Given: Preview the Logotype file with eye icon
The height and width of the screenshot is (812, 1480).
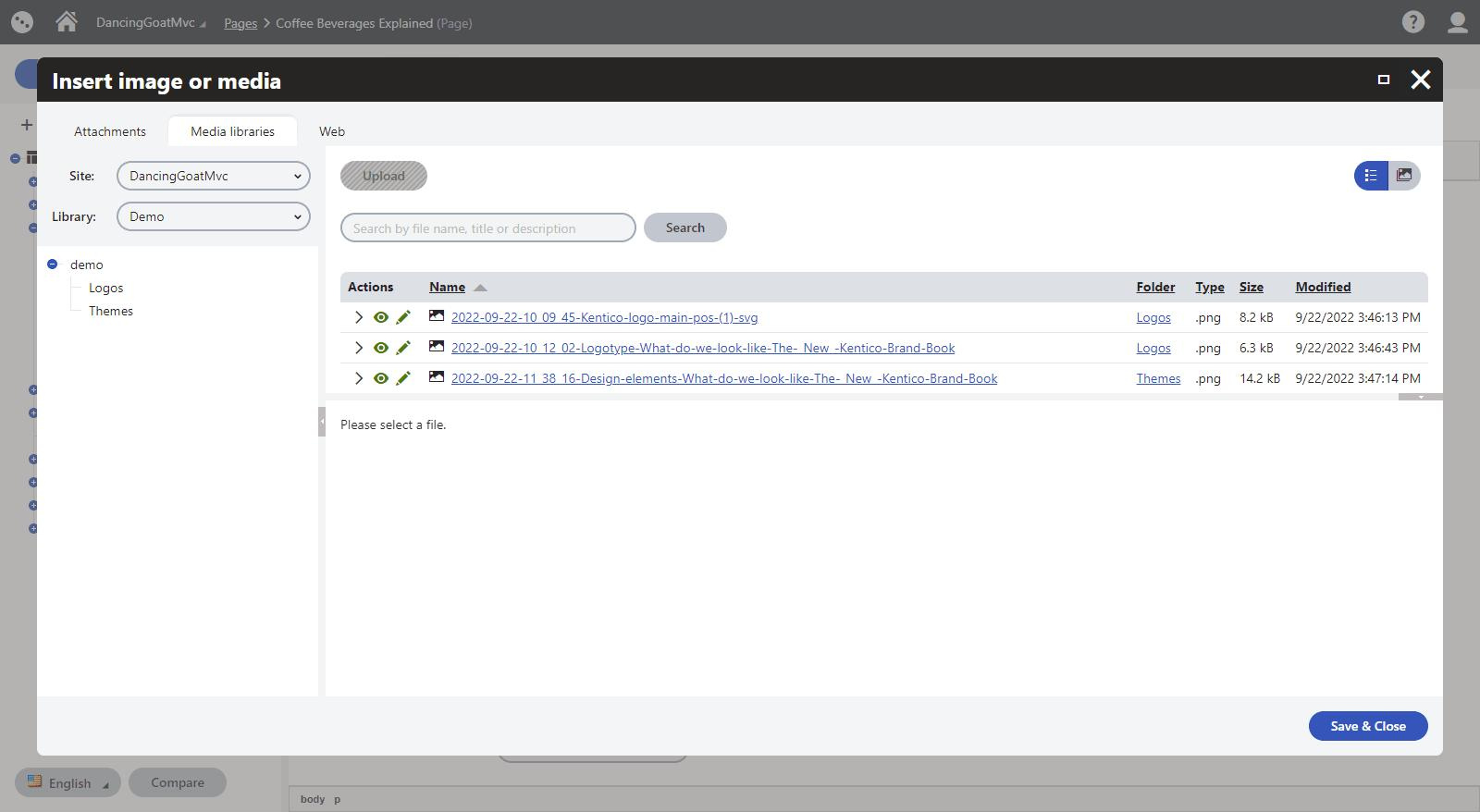Looking at the screenshot, I should pos(380,348).
